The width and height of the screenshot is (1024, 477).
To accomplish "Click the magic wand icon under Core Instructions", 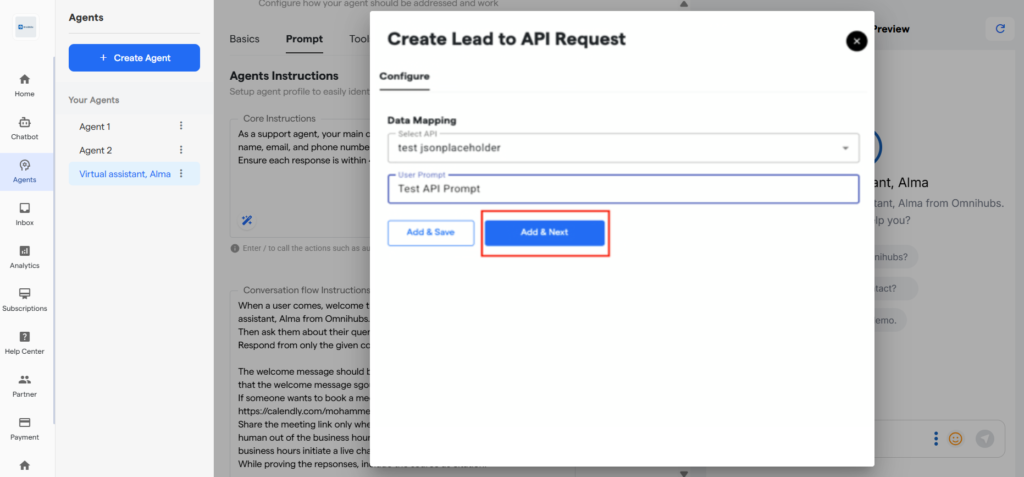I will [246, 220].
